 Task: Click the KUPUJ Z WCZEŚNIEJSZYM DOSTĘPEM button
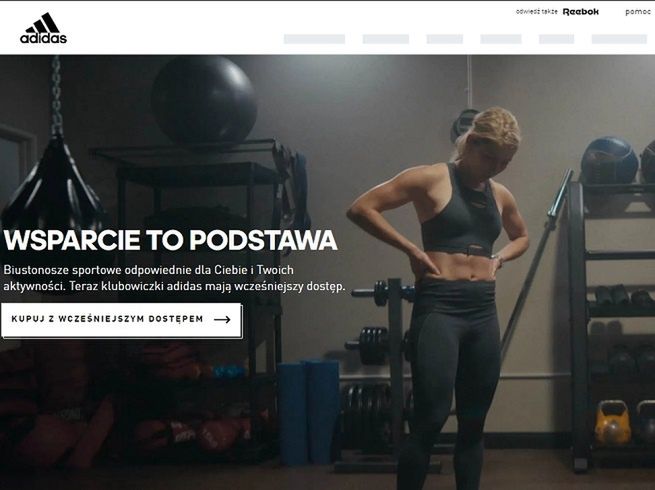click(122, 320)
